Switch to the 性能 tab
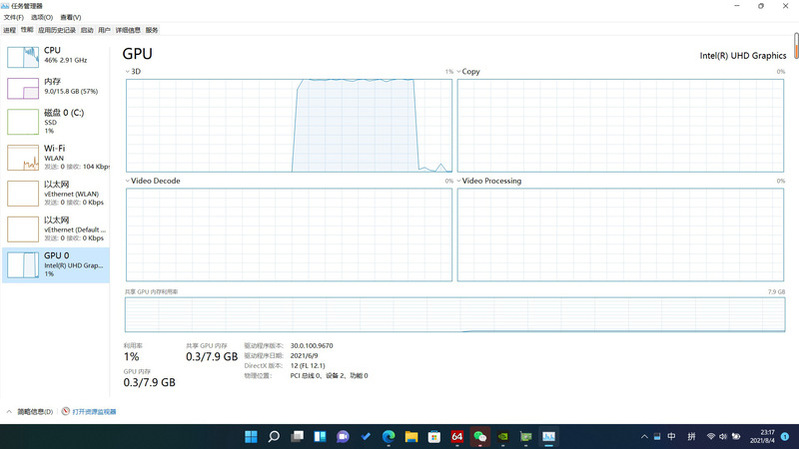The image size is (799, 449). (27, 30)
